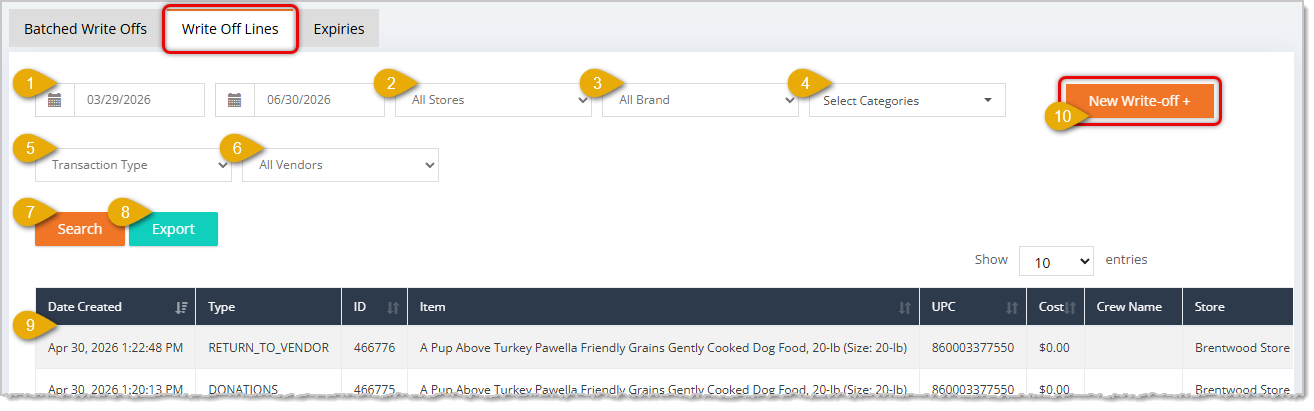Open the Select Categories dropdown
The width and height of the screenshot is (1314, 411).
907,100
